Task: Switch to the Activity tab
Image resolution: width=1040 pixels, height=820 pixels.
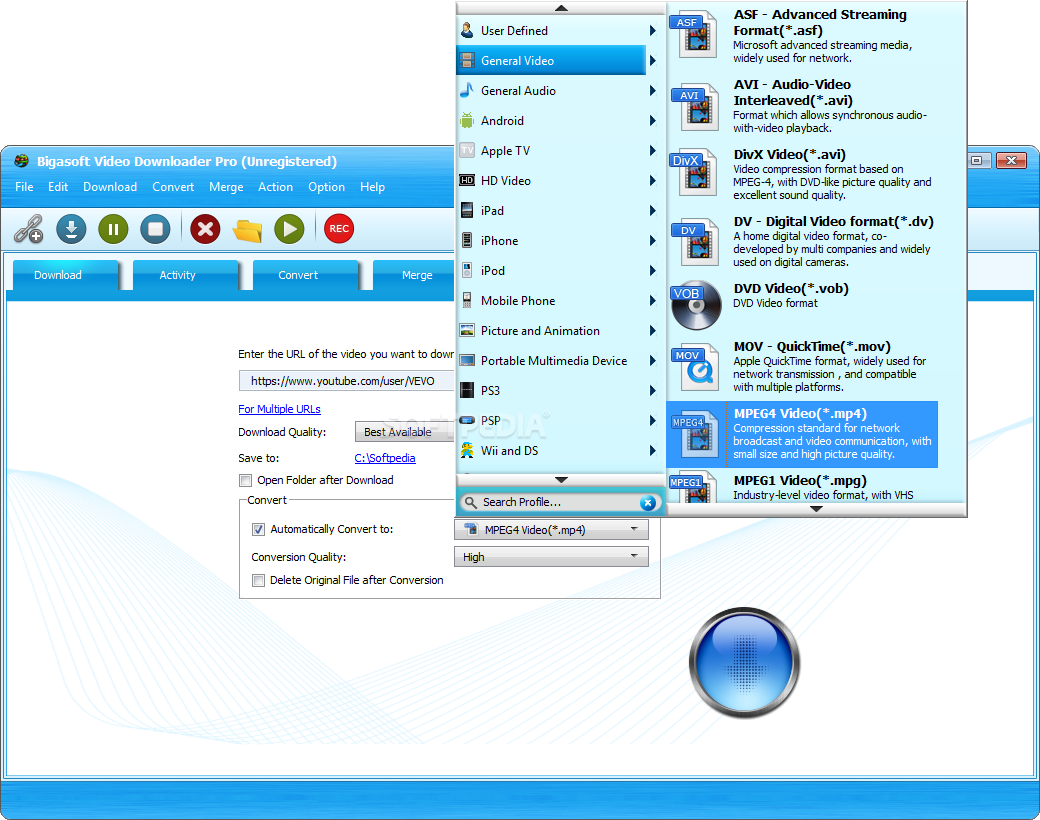Action: tap(185, 275)
